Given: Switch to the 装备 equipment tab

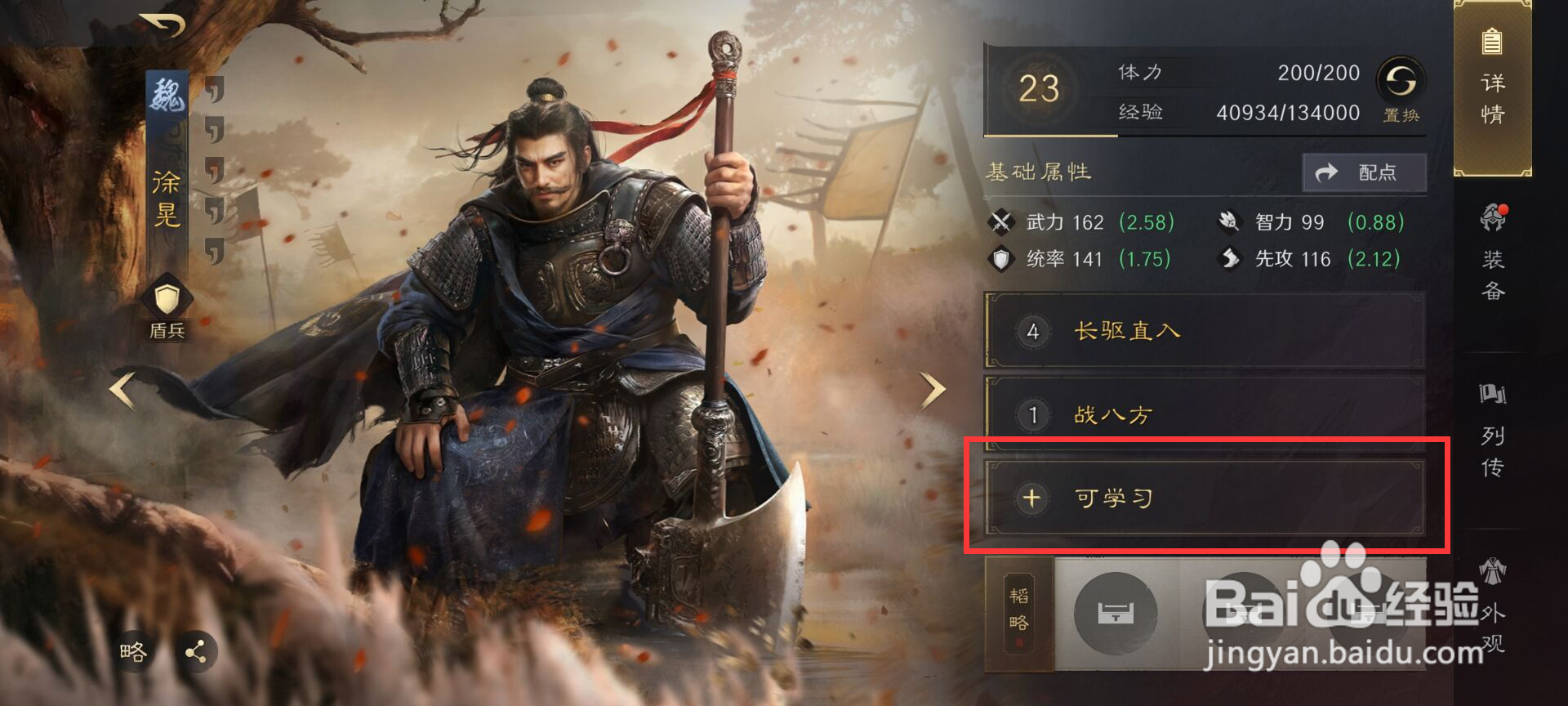Looking at the screenshot, I should [x=1493, y=253].
